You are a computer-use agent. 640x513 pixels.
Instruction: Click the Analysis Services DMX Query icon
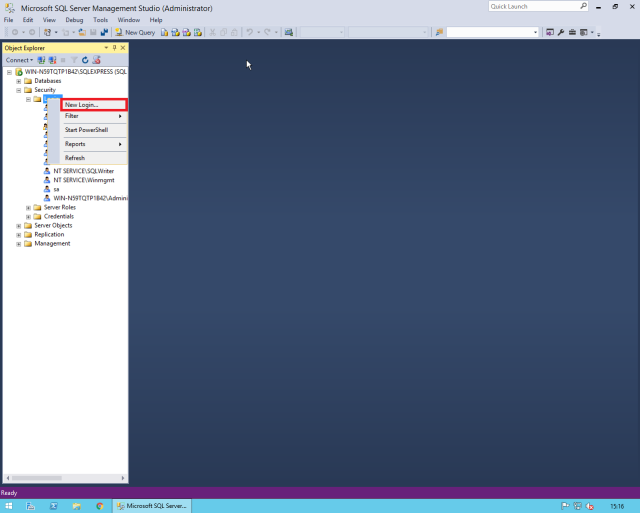point(187,32)
